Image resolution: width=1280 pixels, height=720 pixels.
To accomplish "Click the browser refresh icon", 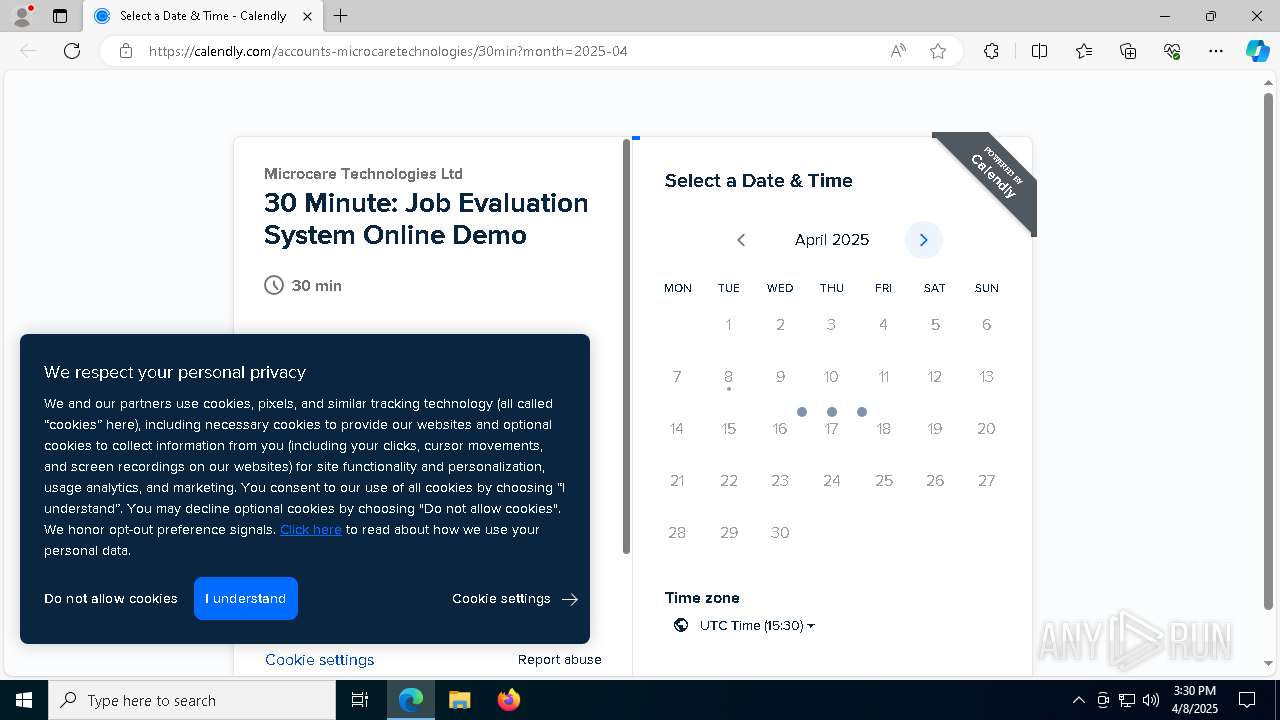I will [72, 51].
